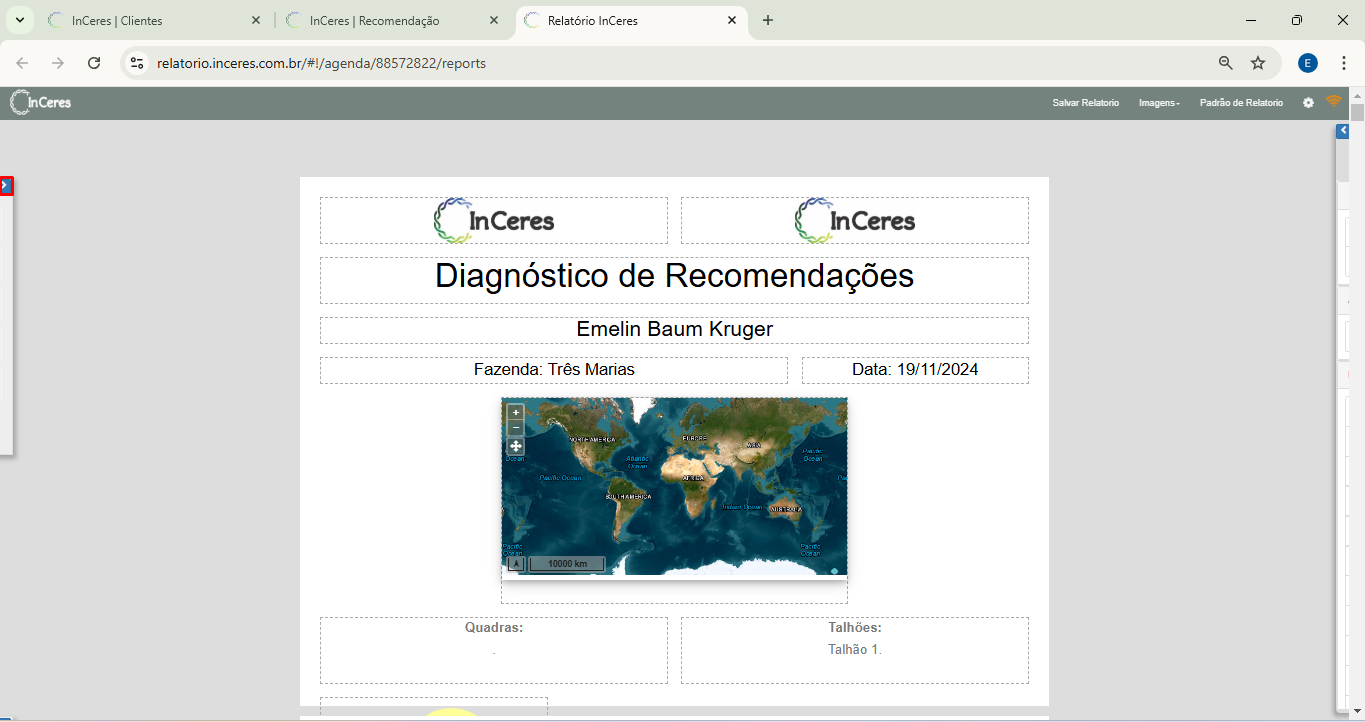The width and height of the screenshot is (1365, 722).
Task: Go back in browser history
Action: [22, 63]
